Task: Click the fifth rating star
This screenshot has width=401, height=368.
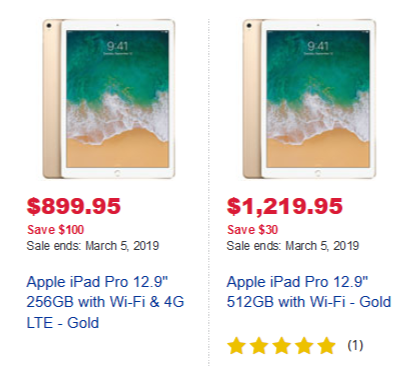Action: tap(327, 346)
